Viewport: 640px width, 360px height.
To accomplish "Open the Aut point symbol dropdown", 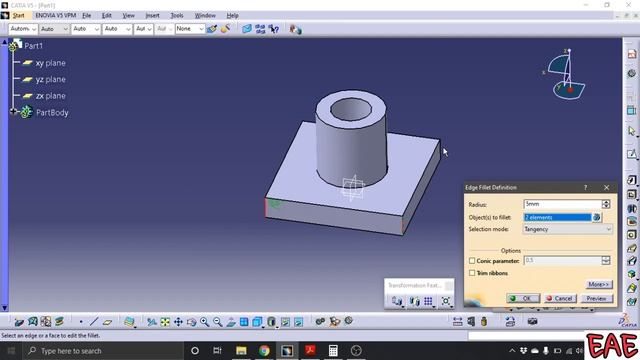I will pyautogui.click(x=143, y=29).
